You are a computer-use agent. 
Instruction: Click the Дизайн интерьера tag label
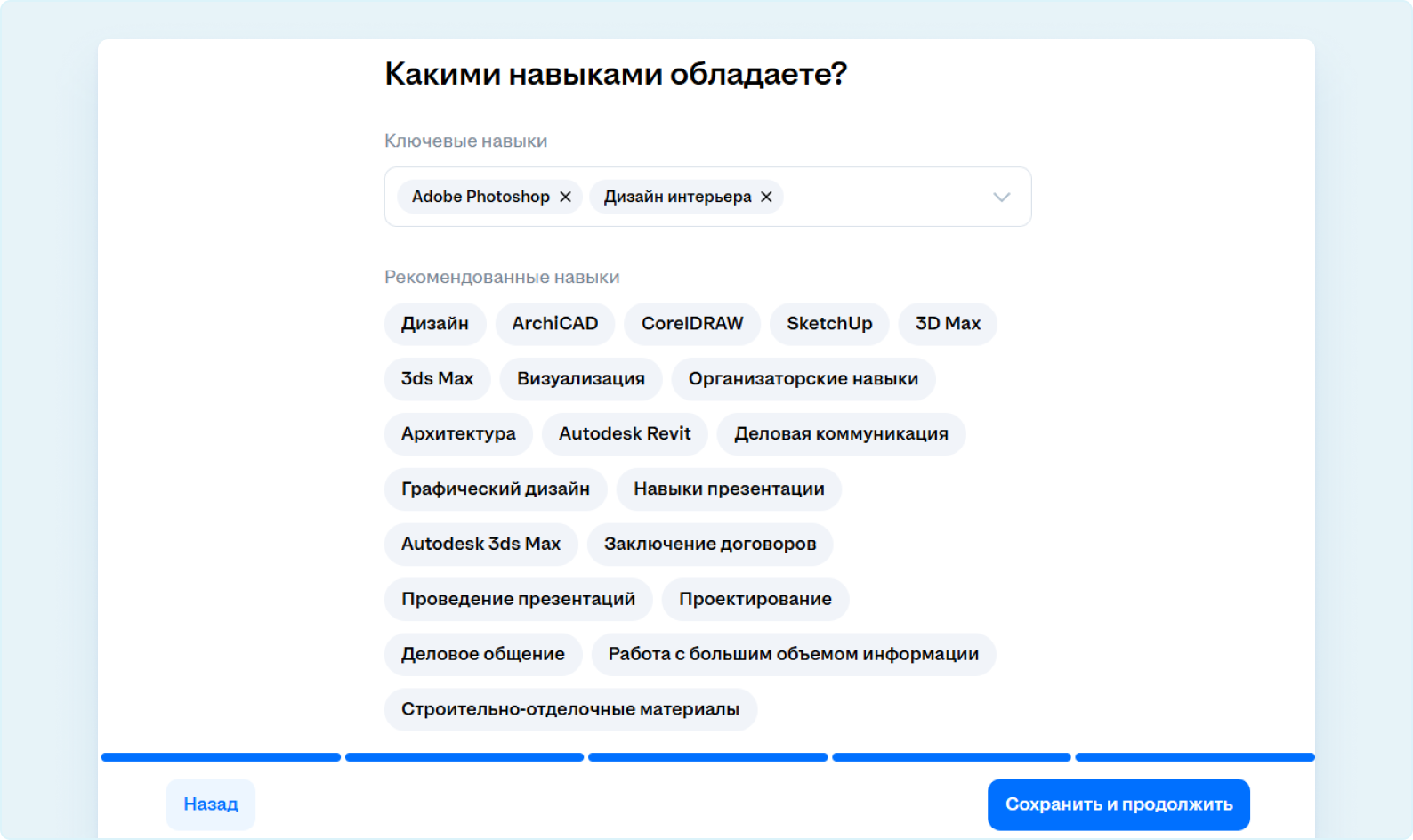(677, 197)
